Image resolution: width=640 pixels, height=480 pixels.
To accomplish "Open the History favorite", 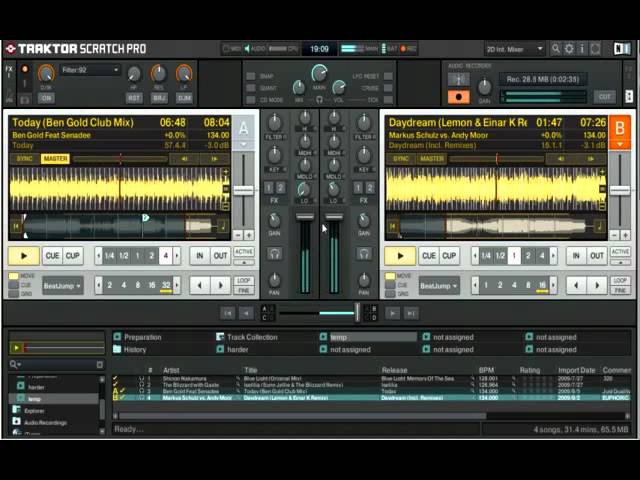I will click(x=130, y=349).
